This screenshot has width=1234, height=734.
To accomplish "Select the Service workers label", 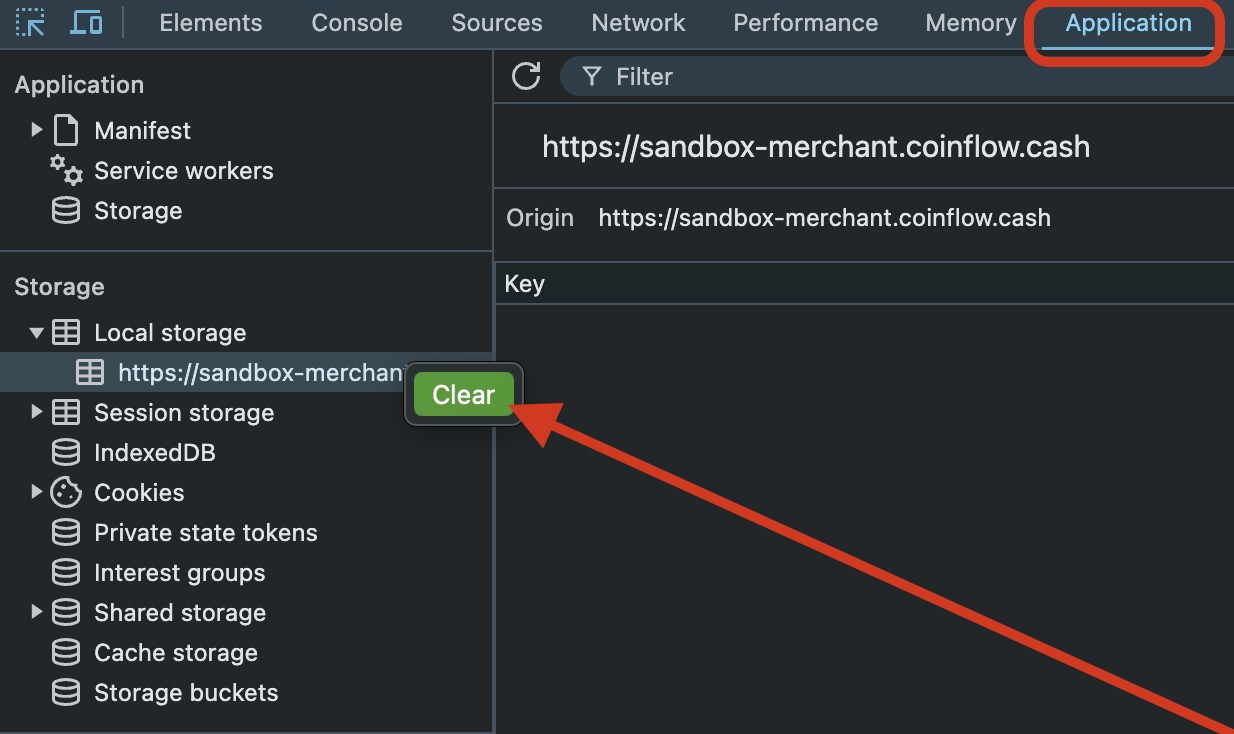I will [184, 171].
